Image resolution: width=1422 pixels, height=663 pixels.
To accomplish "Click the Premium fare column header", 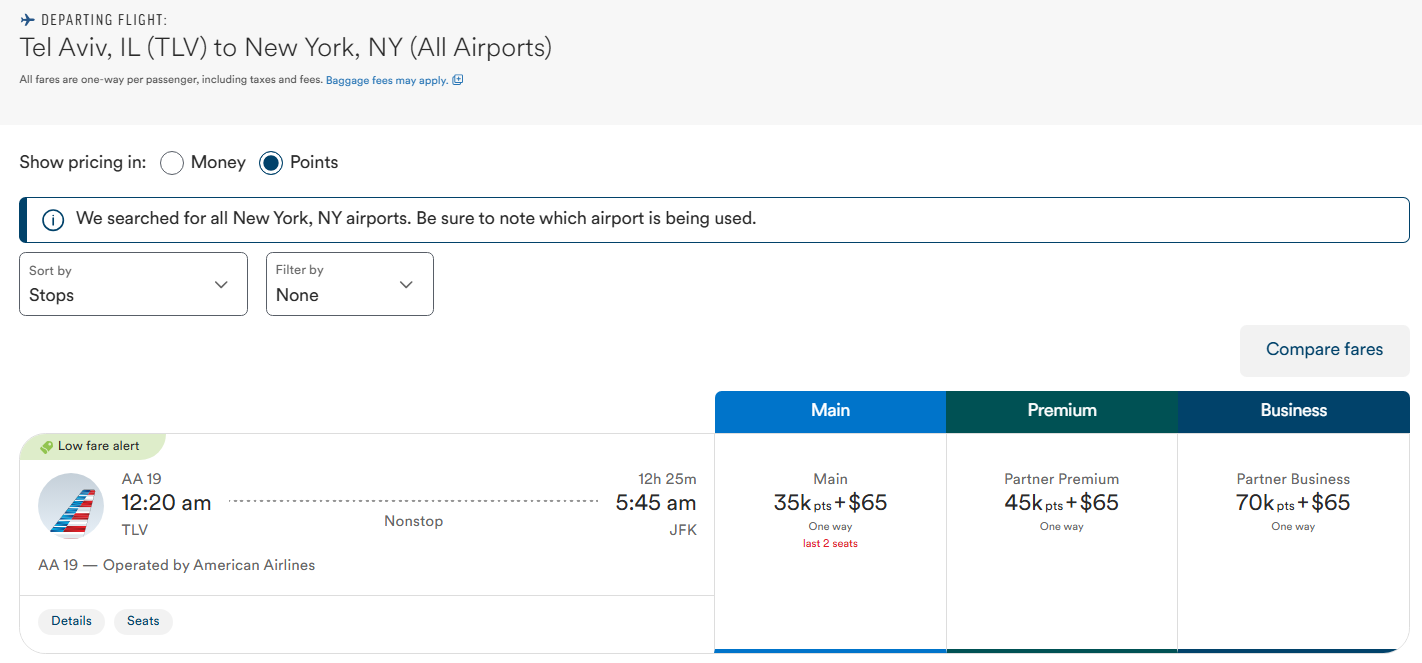I will tap(1062, 411).
